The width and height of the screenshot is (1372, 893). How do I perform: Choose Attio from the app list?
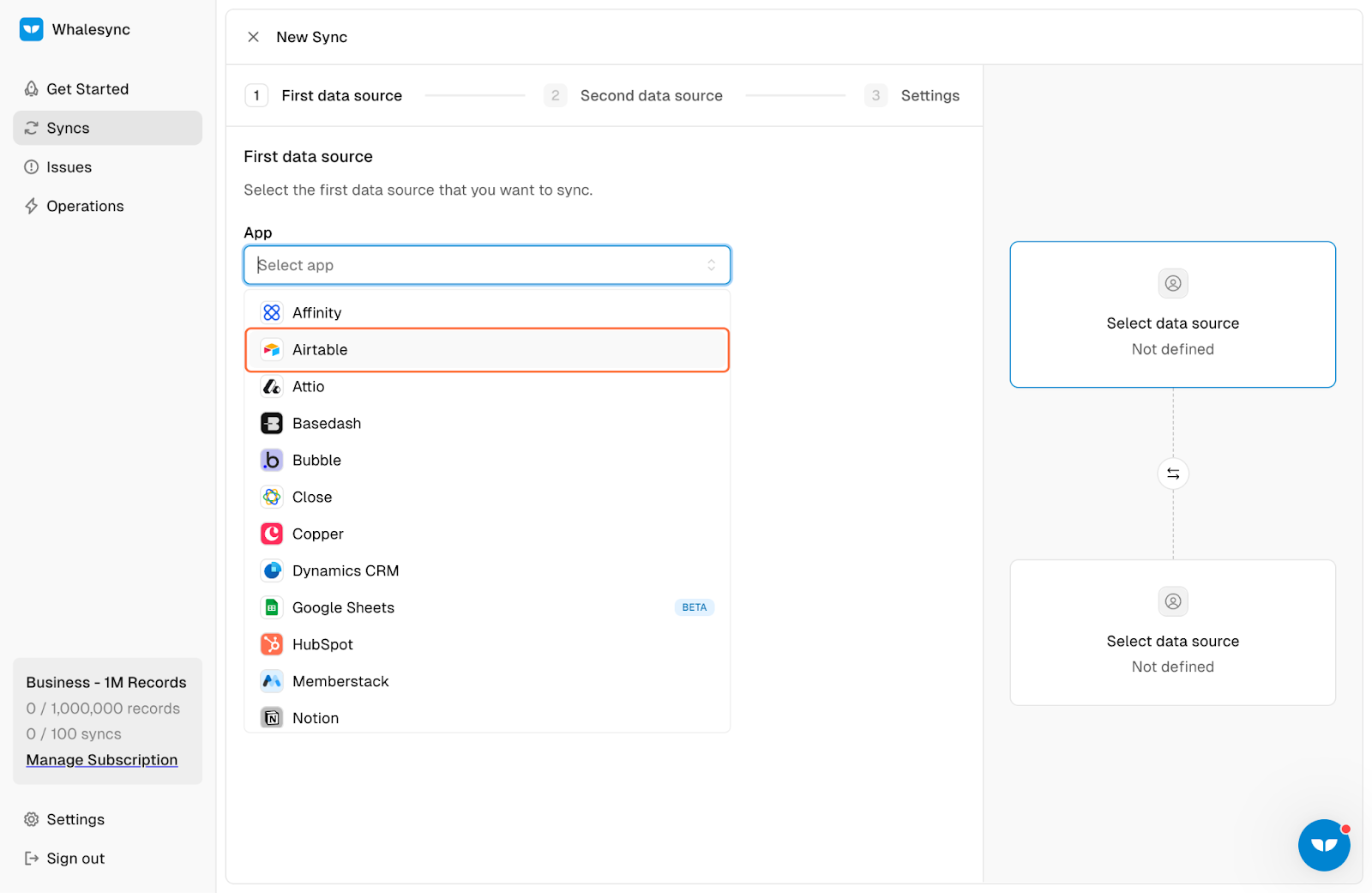[487, 387]
